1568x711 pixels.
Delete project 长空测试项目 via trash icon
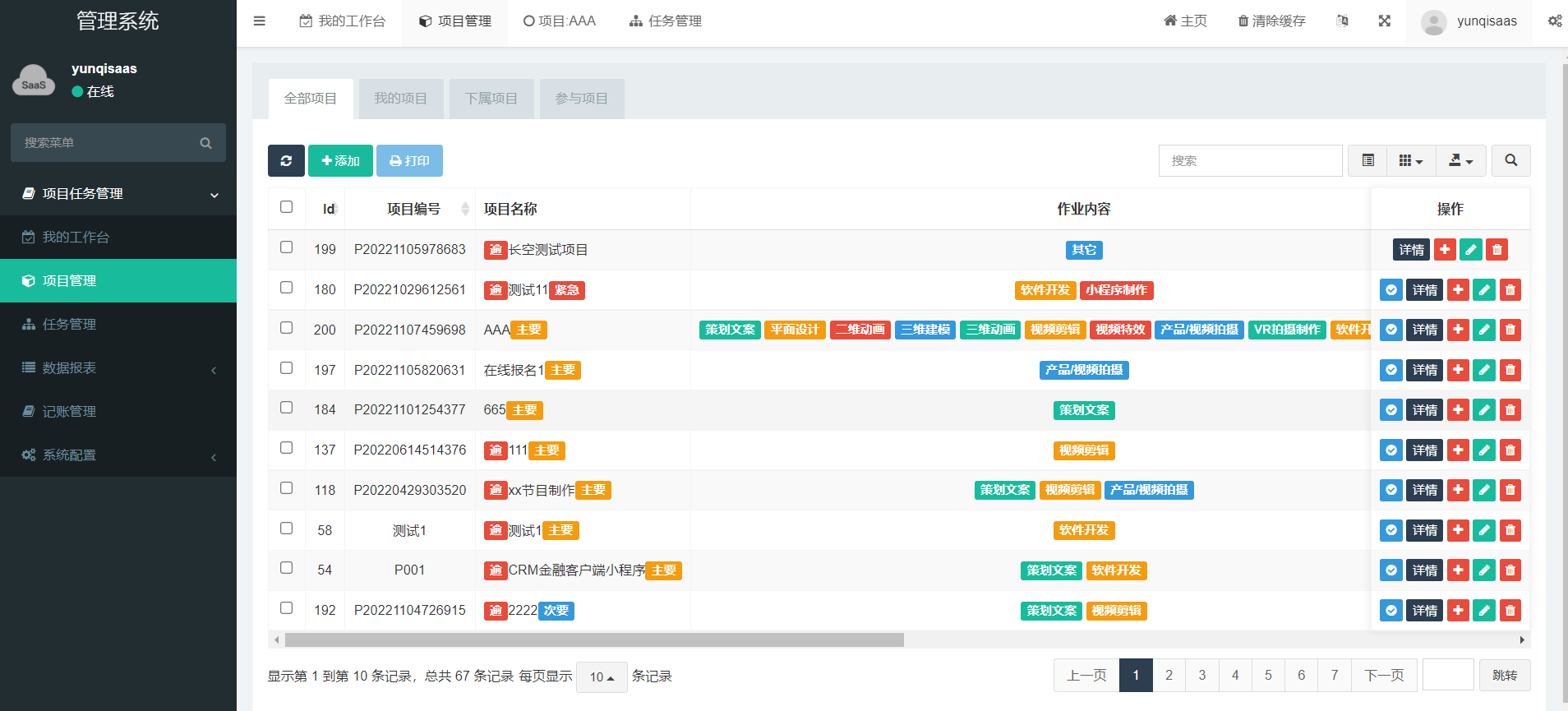1497,250
